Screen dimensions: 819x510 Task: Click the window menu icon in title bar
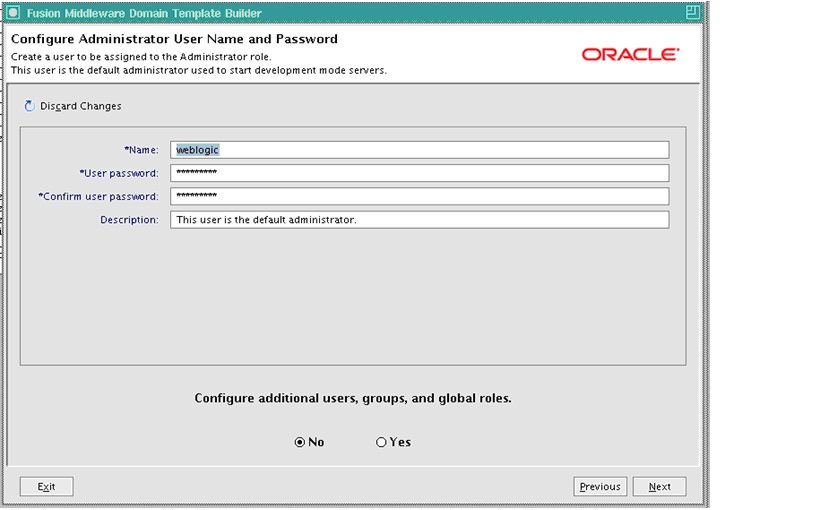point(13,13)
